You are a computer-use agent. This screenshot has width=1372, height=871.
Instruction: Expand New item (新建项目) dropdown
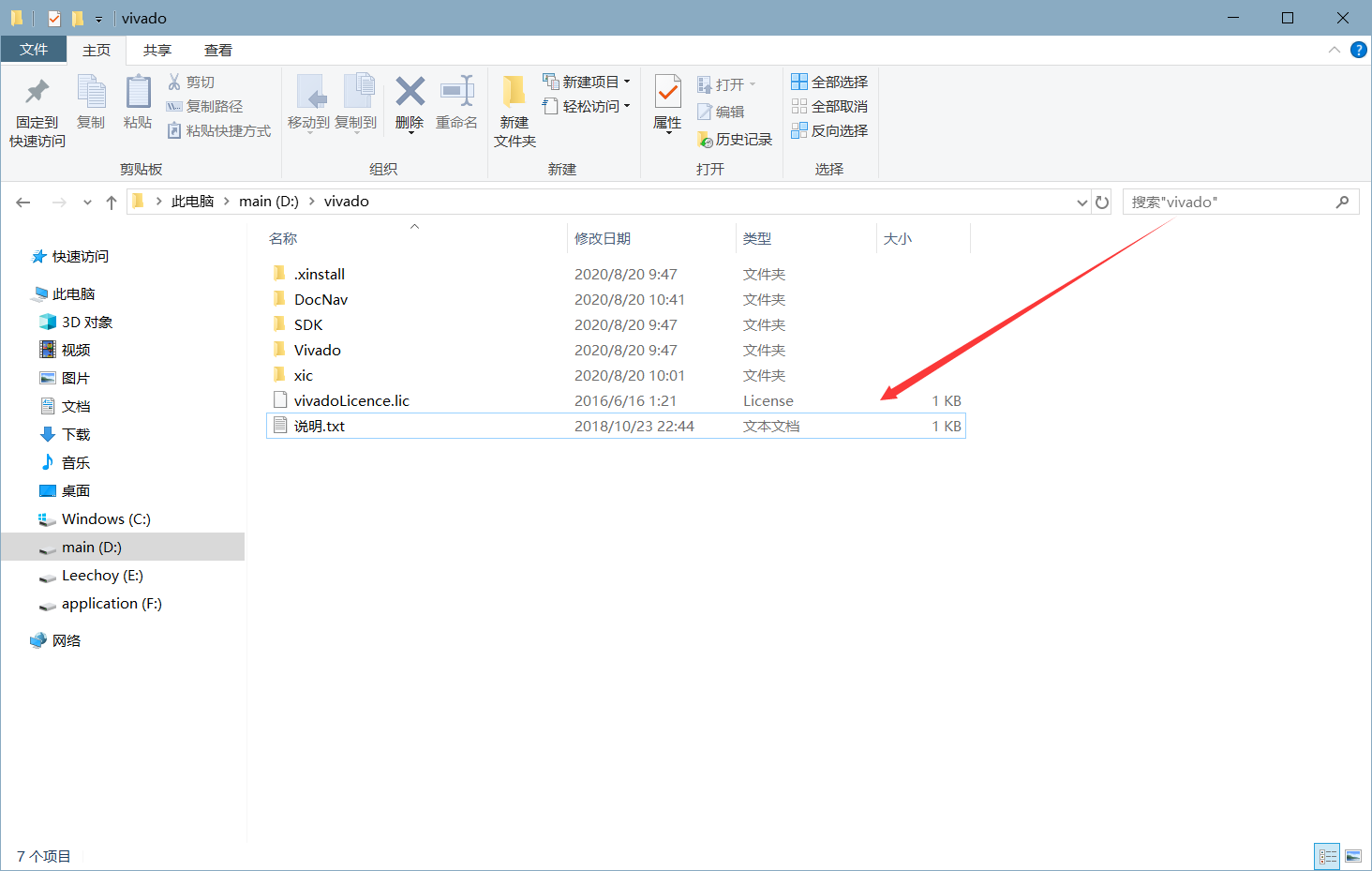coord(627,83)
